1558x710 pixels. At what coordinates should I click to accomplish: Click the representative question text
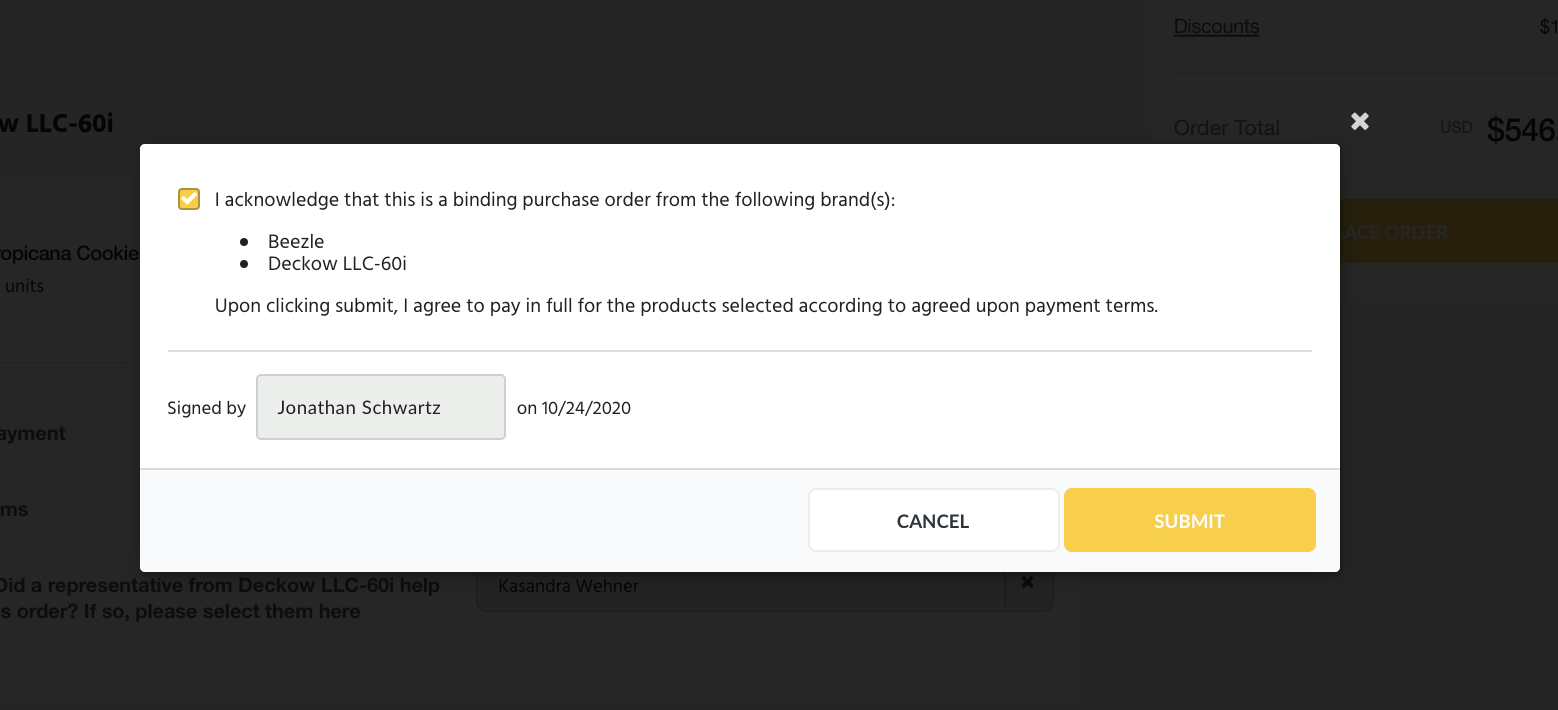218,597
